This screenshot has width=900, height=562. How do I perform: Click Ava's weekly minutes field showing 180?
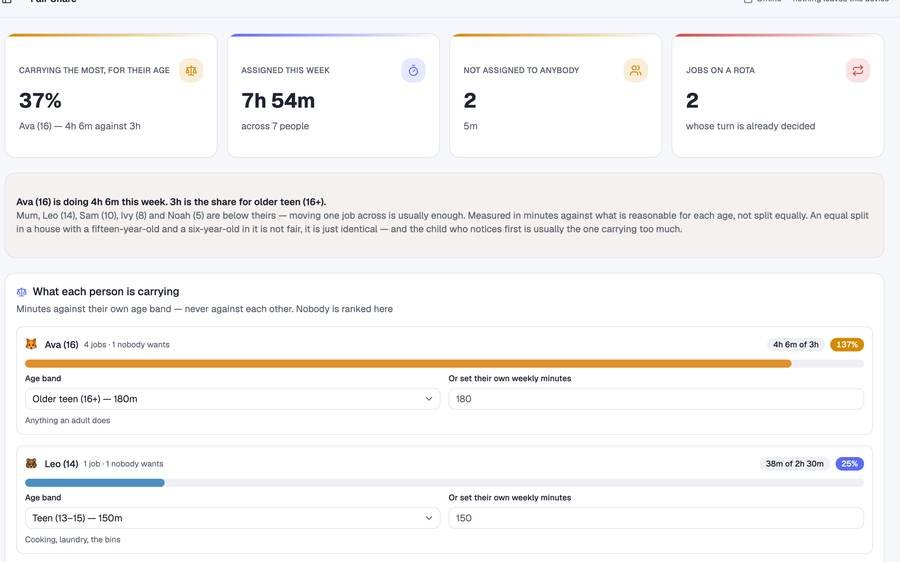point(655,399)
